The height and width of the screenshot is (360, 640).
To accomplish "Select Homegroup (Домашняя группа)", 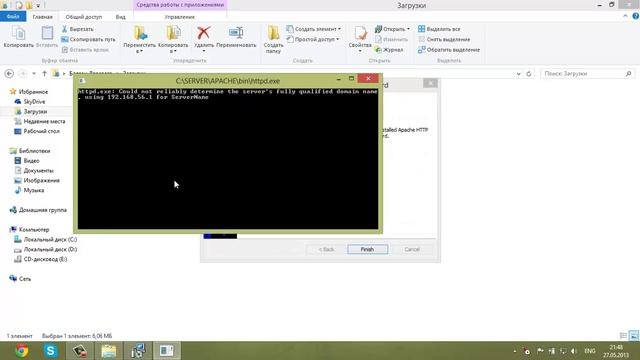I will (x=38, y=210).
